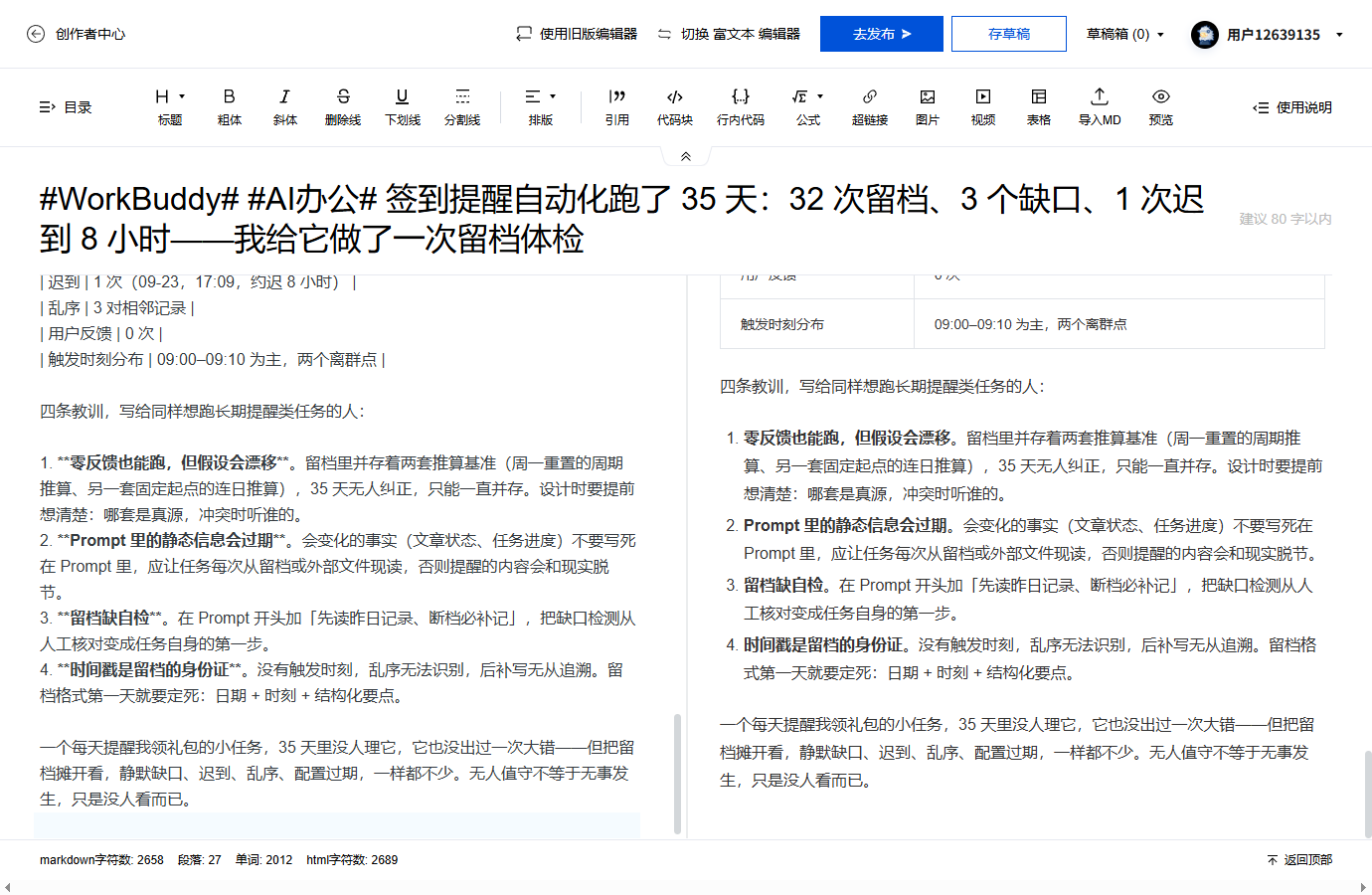Click the user avatar image
The image size is (1372, 895).
pyautogui.click(x=1205, y=35)
